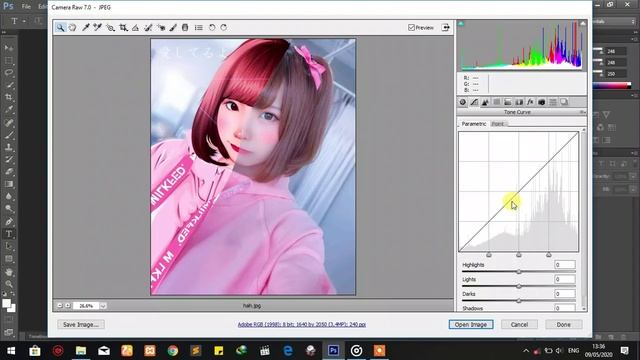Pick the White Balance eyedropper tool

pos(86,28)
